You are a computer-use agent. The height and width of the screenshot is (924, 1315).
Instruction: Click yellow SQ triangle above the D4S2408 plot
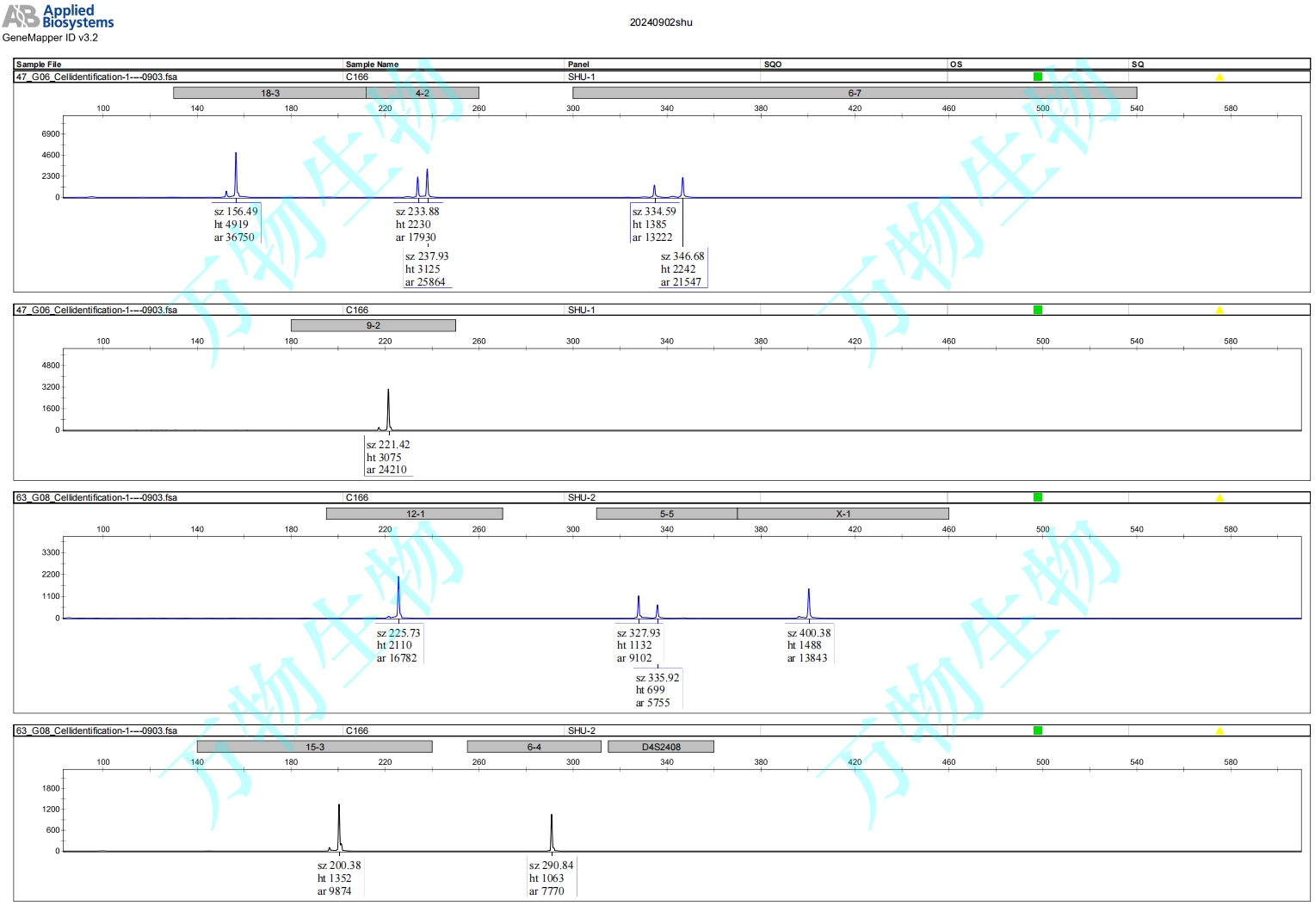pos(1219,731)
